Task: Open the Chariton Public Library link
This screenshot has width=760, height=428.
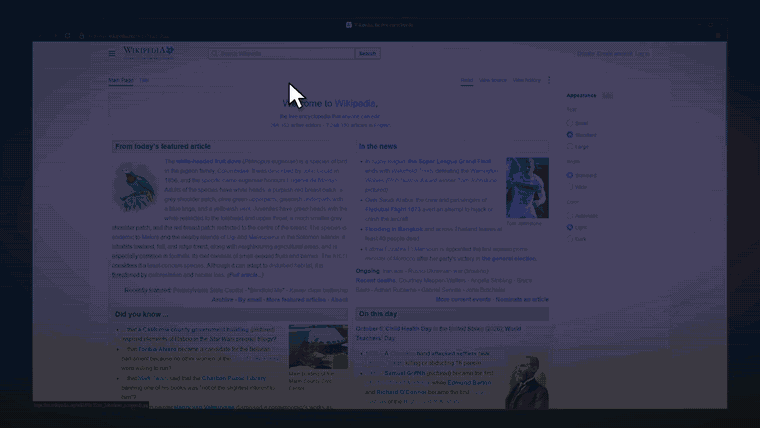Action: pos(234,378)
